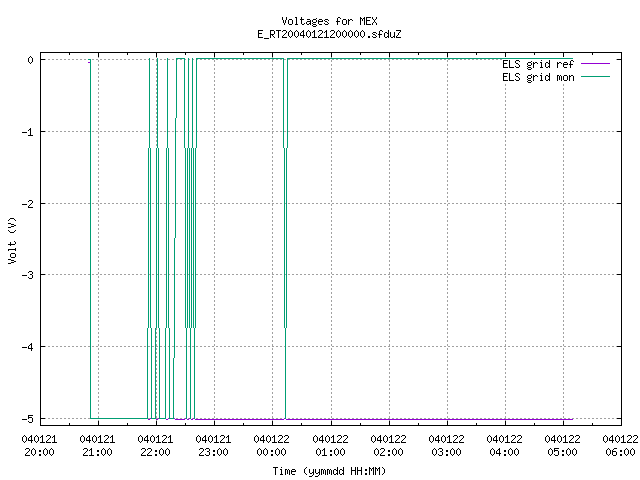Click the y-axis tick label -5
Image resolution: width=640 pixels, height=480 pixels.
point(28,419)
